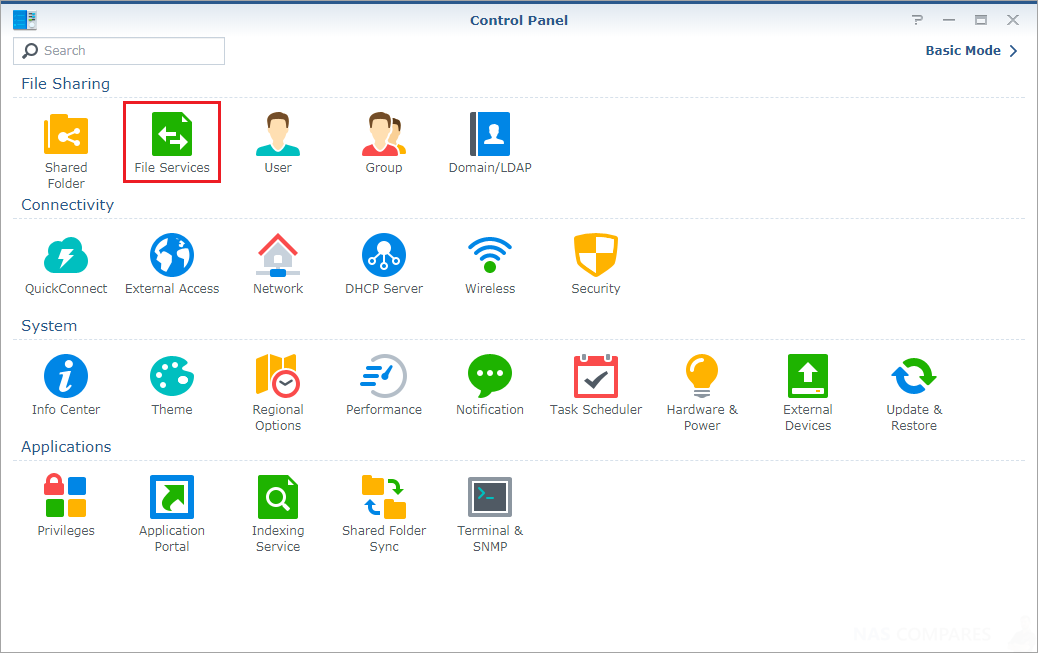Open the Info Center
Screen dimensions: 1038x653
pos(66,385)
